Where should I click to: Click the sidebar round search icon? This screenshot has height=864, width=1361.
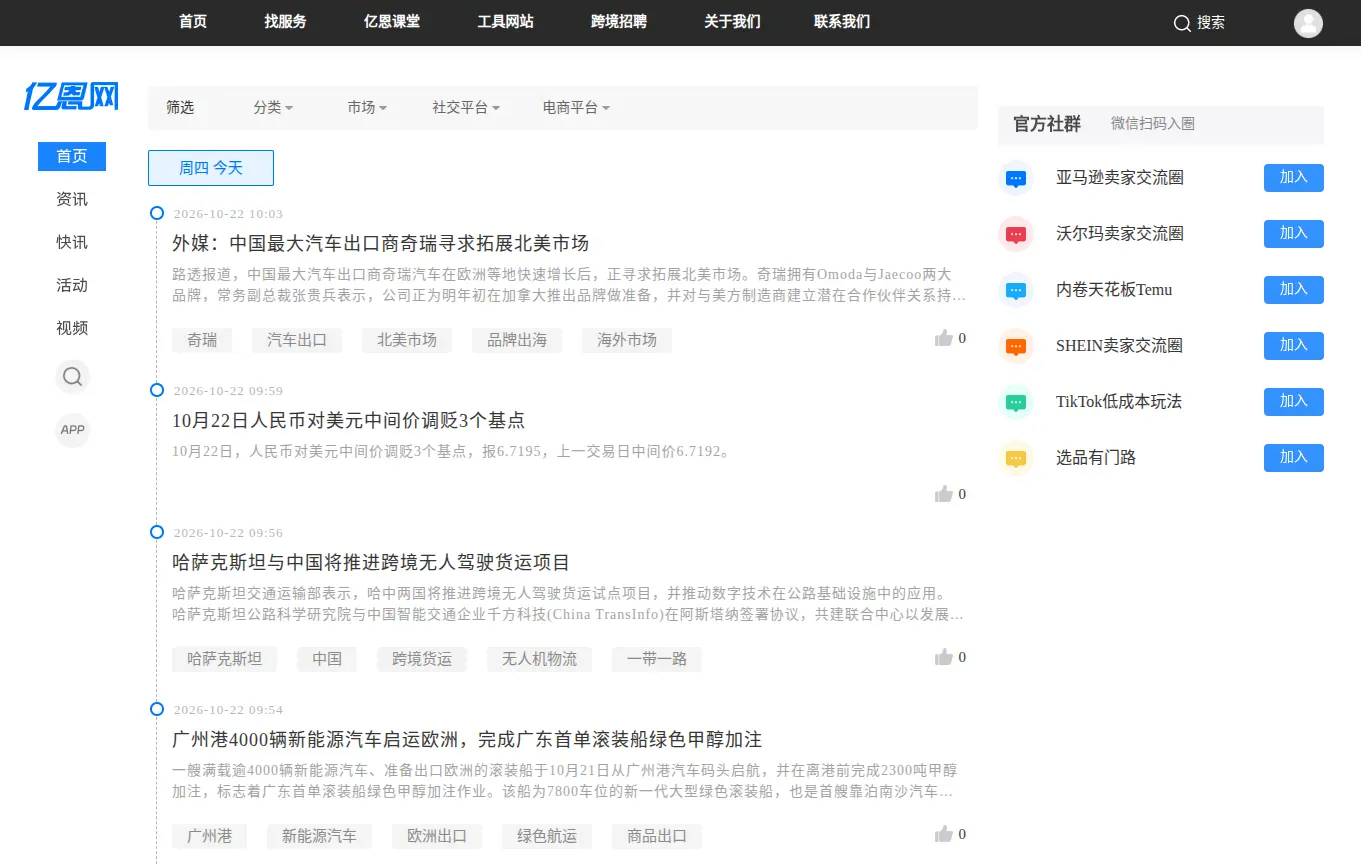pyautogui.click(x=72, y=377)
